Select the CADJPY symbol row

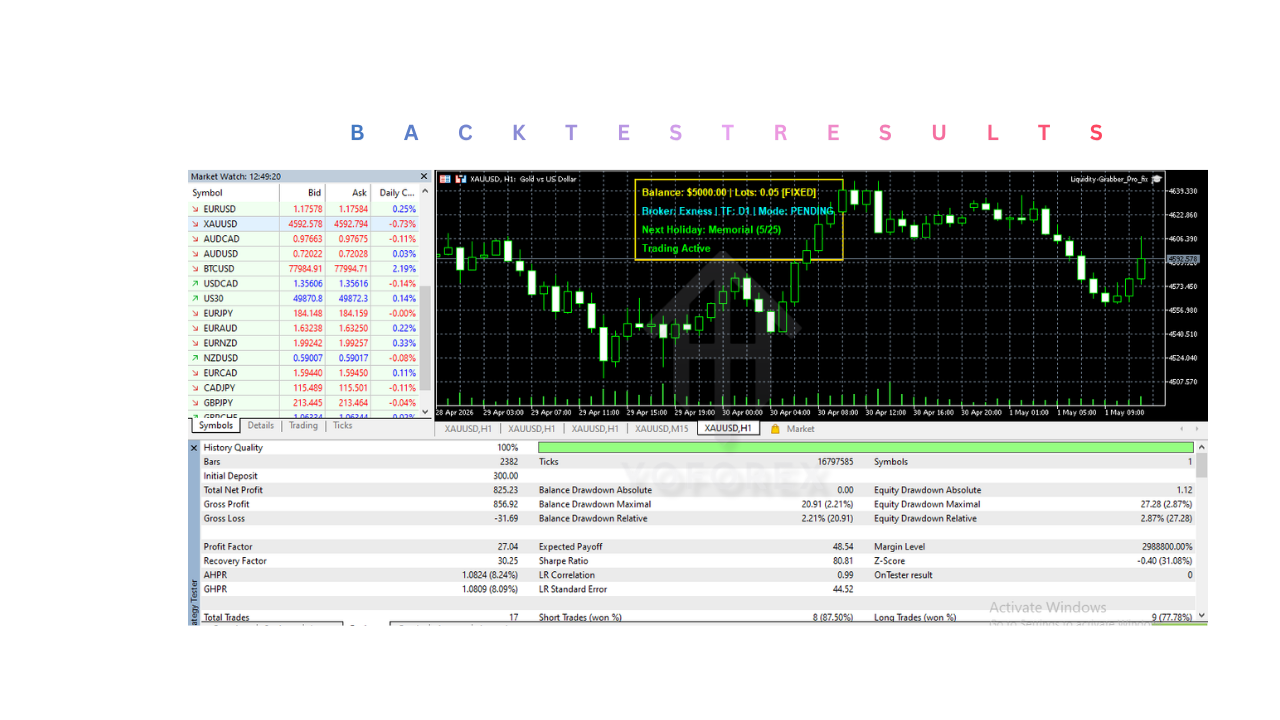click(x=304, y=388)
